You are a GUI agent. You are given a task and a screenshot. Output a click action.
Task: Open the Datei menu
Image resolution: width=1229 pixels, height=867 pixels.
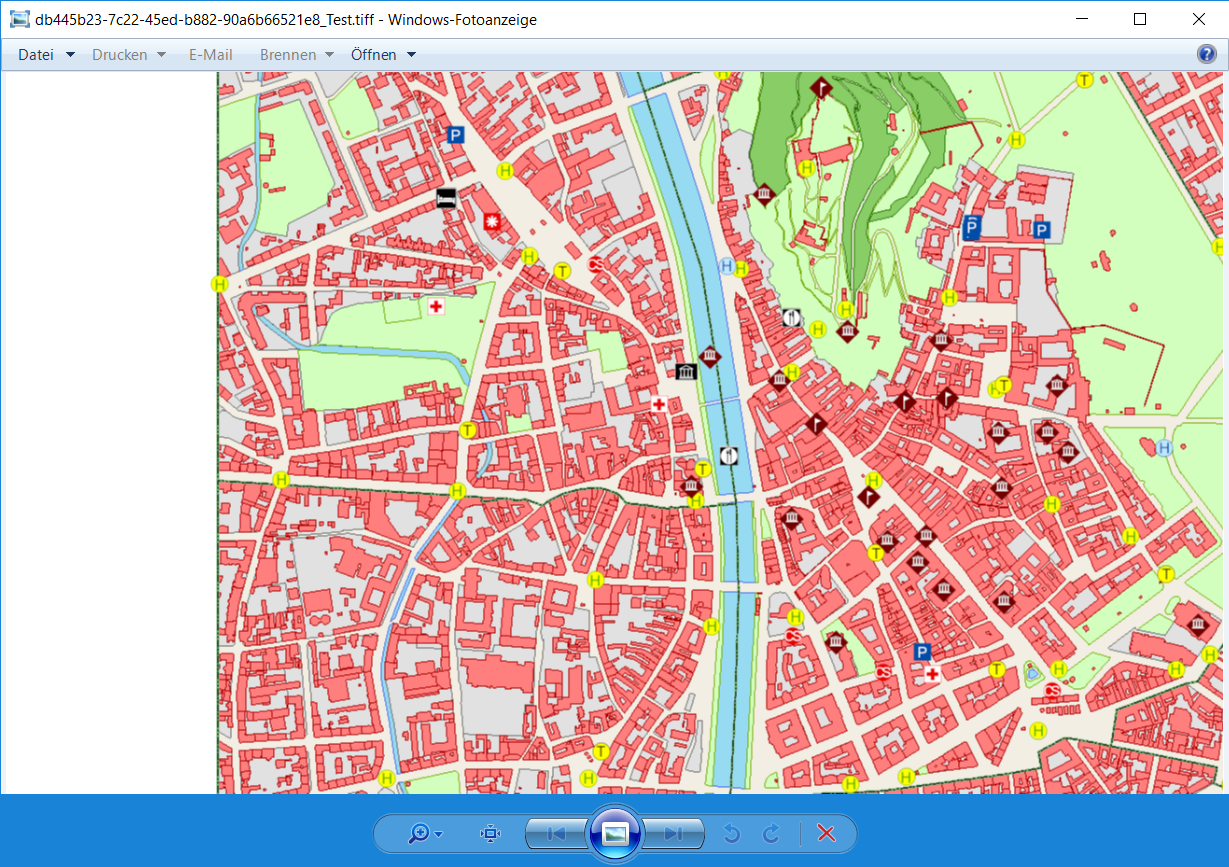35,55
